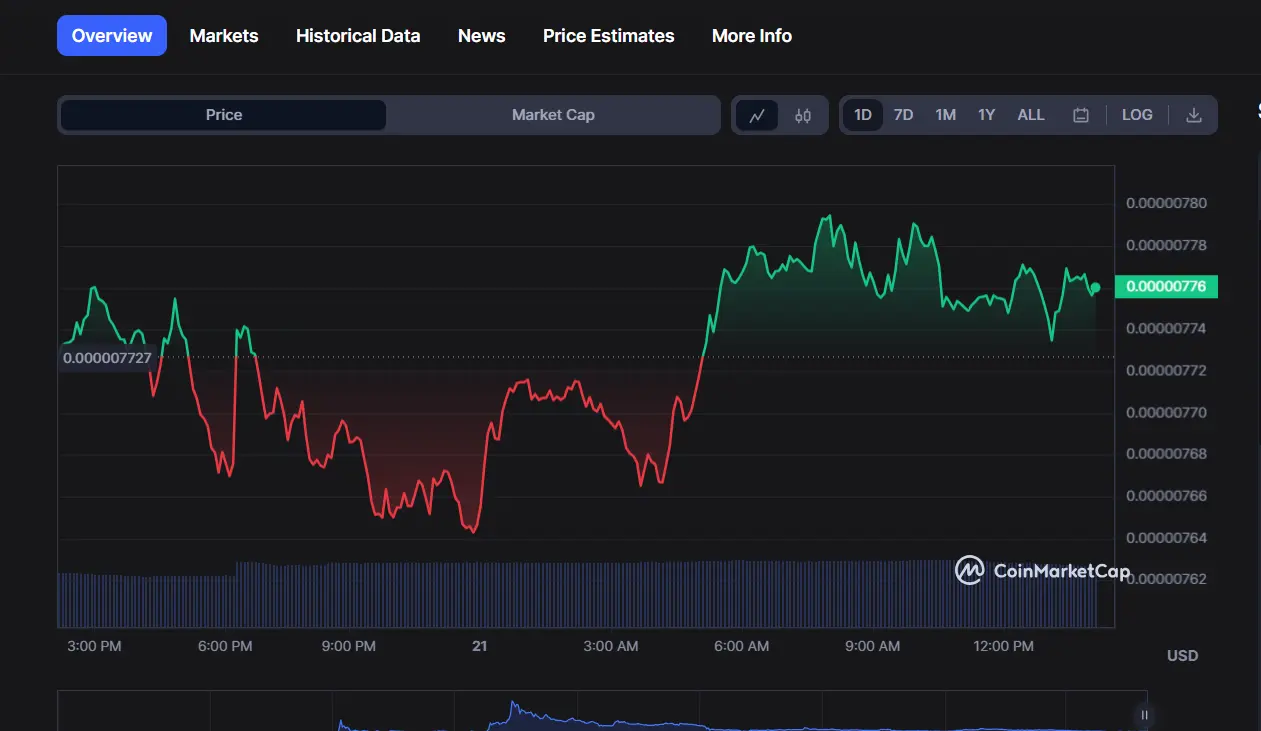Set chart range to 1D

click(863, 115)
